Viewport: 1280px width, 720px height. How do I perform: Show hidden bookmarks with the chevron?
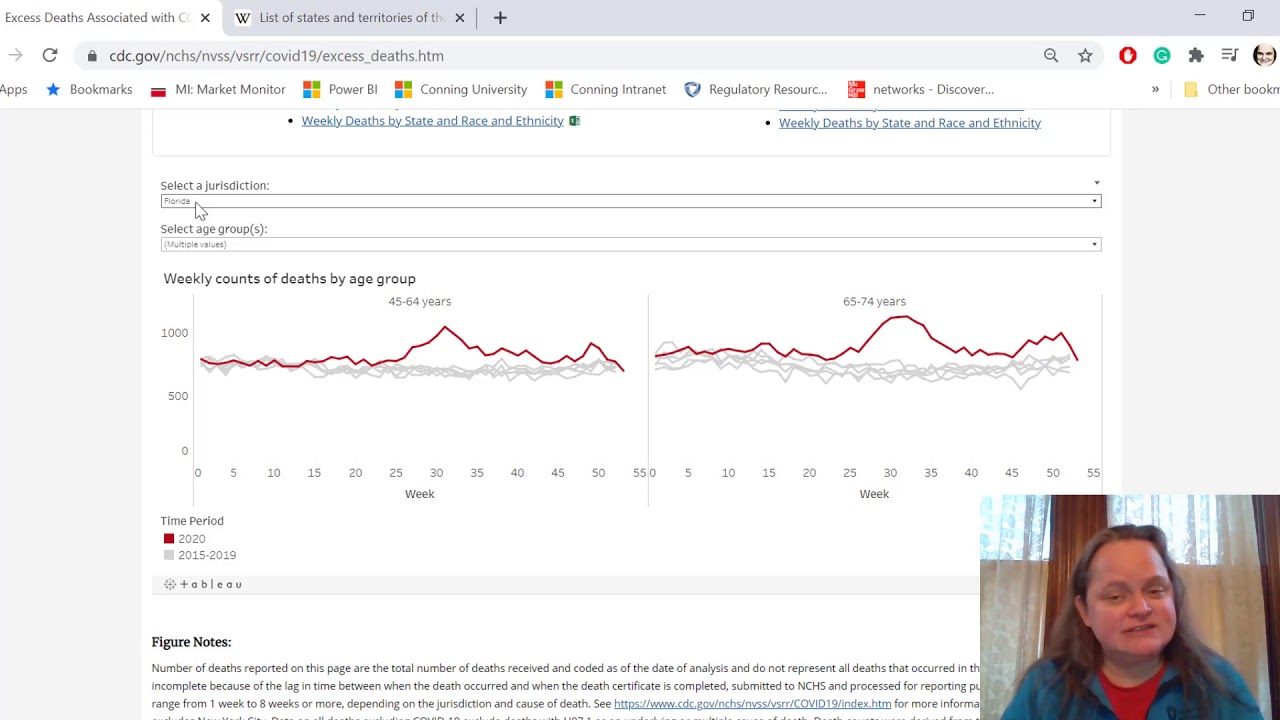(x=1155, y=89)
